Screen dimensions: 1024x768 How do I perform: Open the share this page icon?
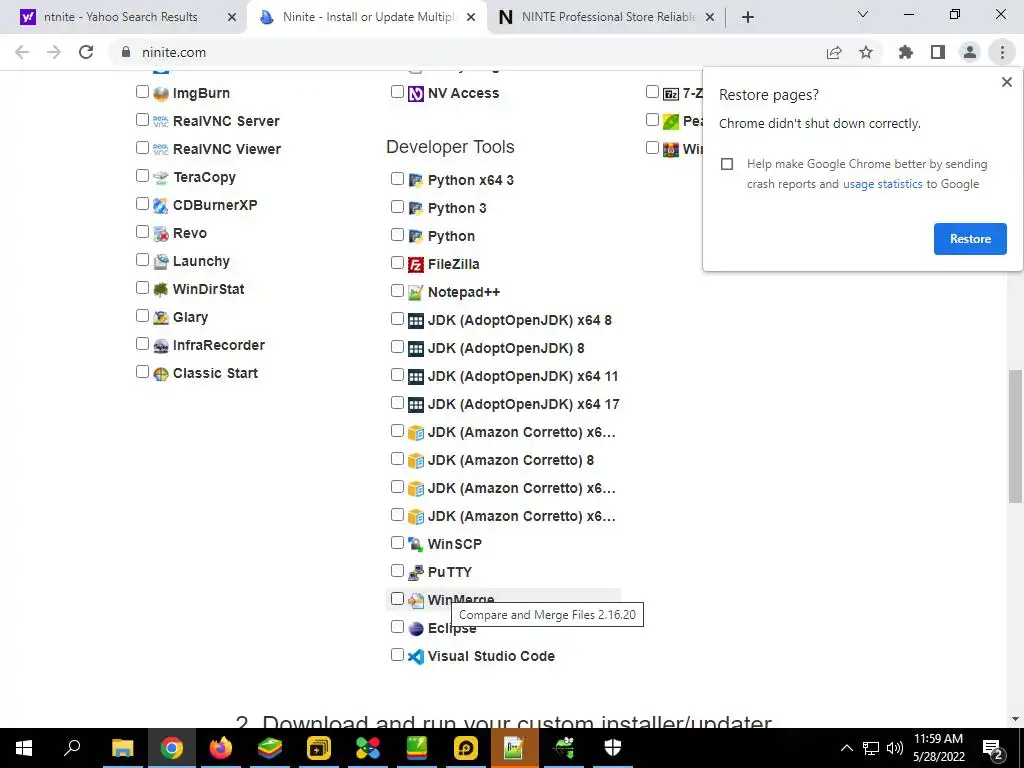pos(834,52)
